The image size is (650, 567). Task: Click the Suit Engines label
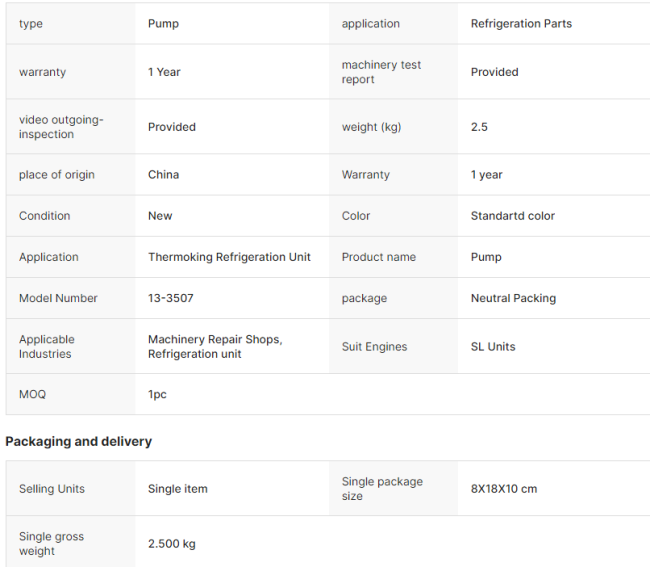pyautogui.click(x=374, y=346)
